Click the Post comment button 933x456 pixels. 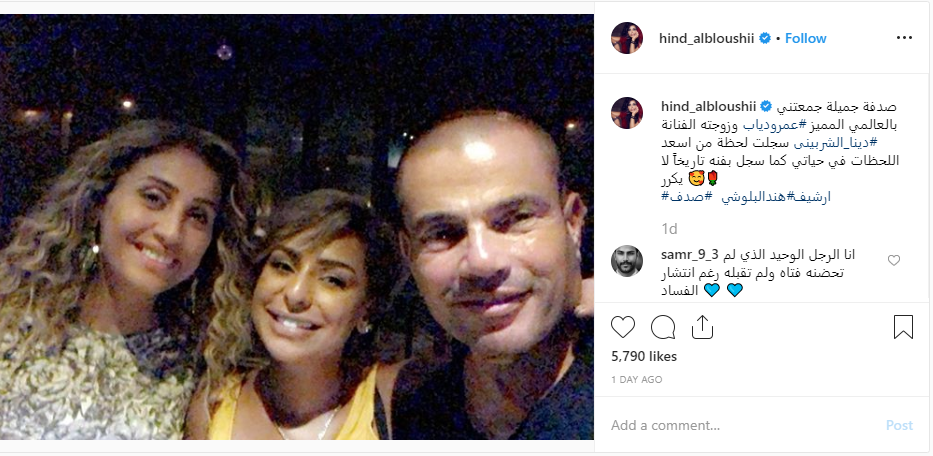pos(899,425)
